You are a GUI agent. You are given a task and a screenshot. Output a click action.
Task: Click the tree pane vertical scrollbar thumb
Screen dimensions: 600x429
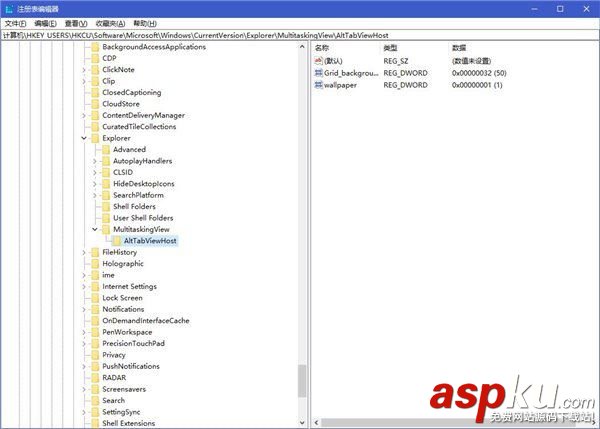[302, 381]
